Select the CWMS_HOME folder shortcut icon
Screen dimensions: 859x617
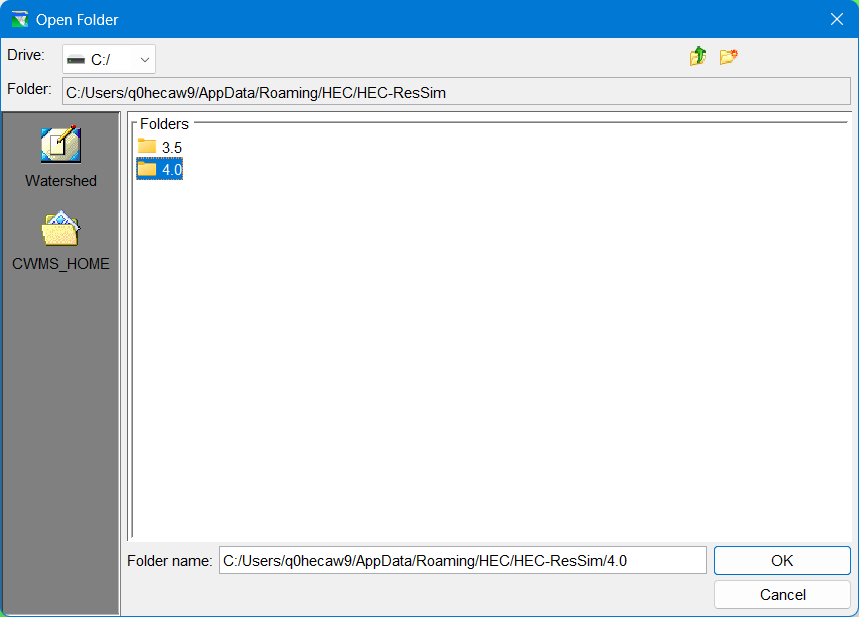pos(60,229)
